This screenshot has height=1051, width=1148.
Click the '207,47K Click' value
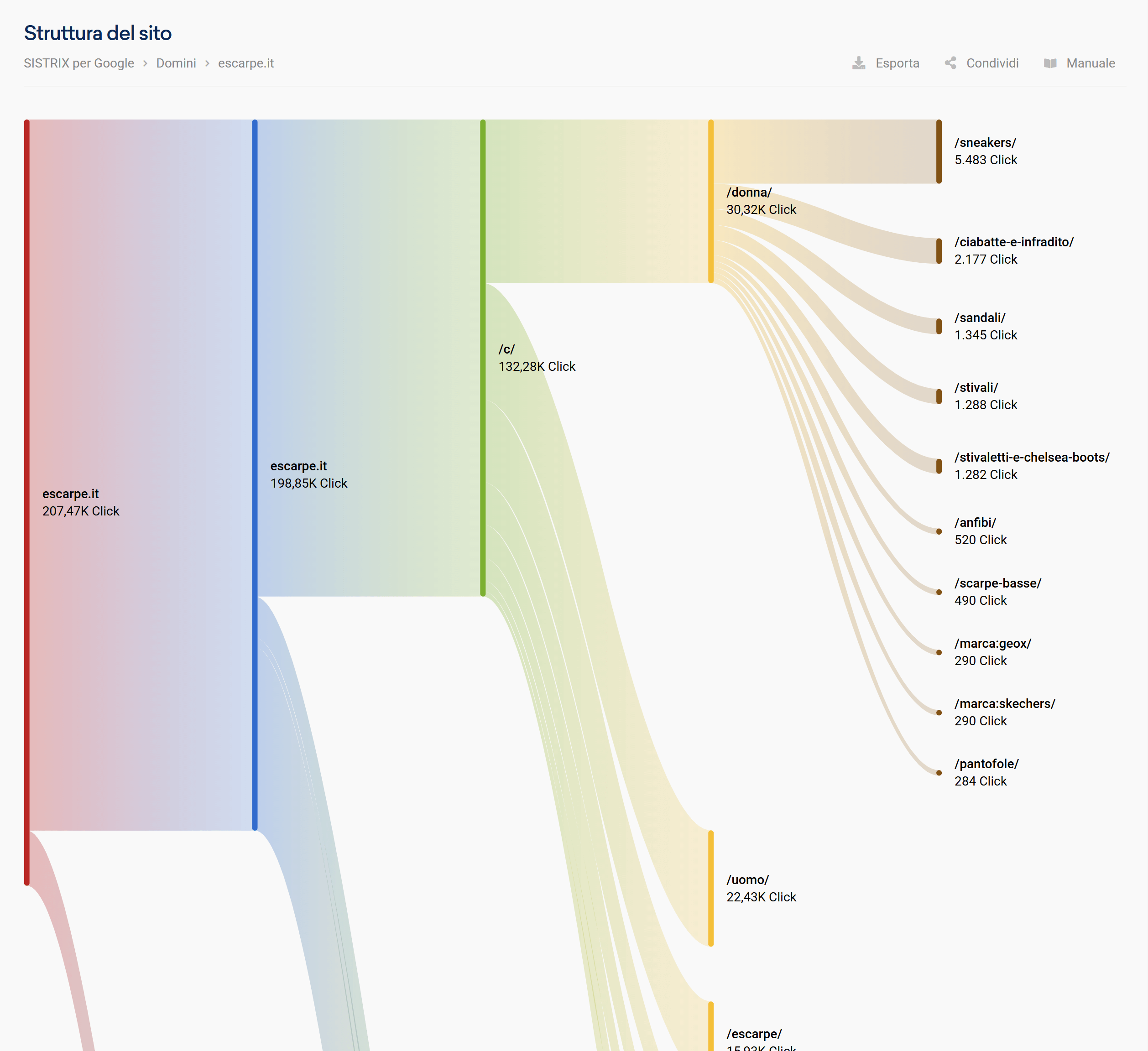coord(81,511)
